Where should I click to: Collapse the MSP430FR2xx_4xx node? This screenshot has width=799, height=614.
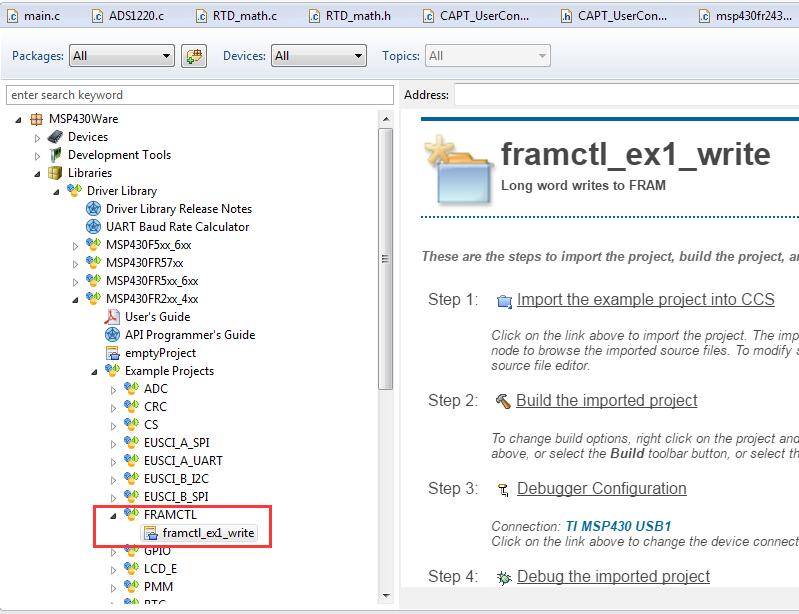tap(75, 300)
